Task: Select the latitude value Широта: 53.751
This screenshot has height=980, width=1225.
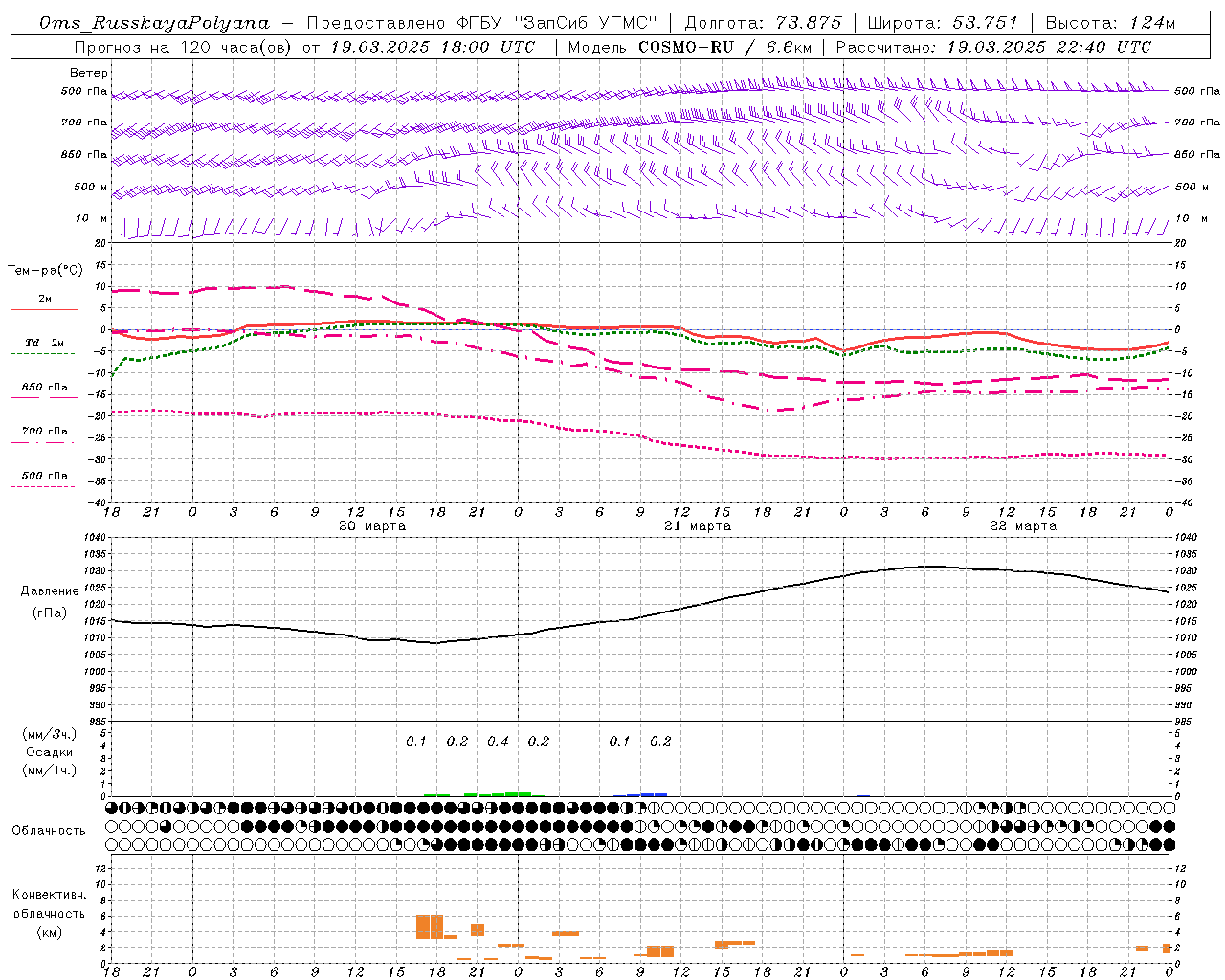Action: [942, 23]
